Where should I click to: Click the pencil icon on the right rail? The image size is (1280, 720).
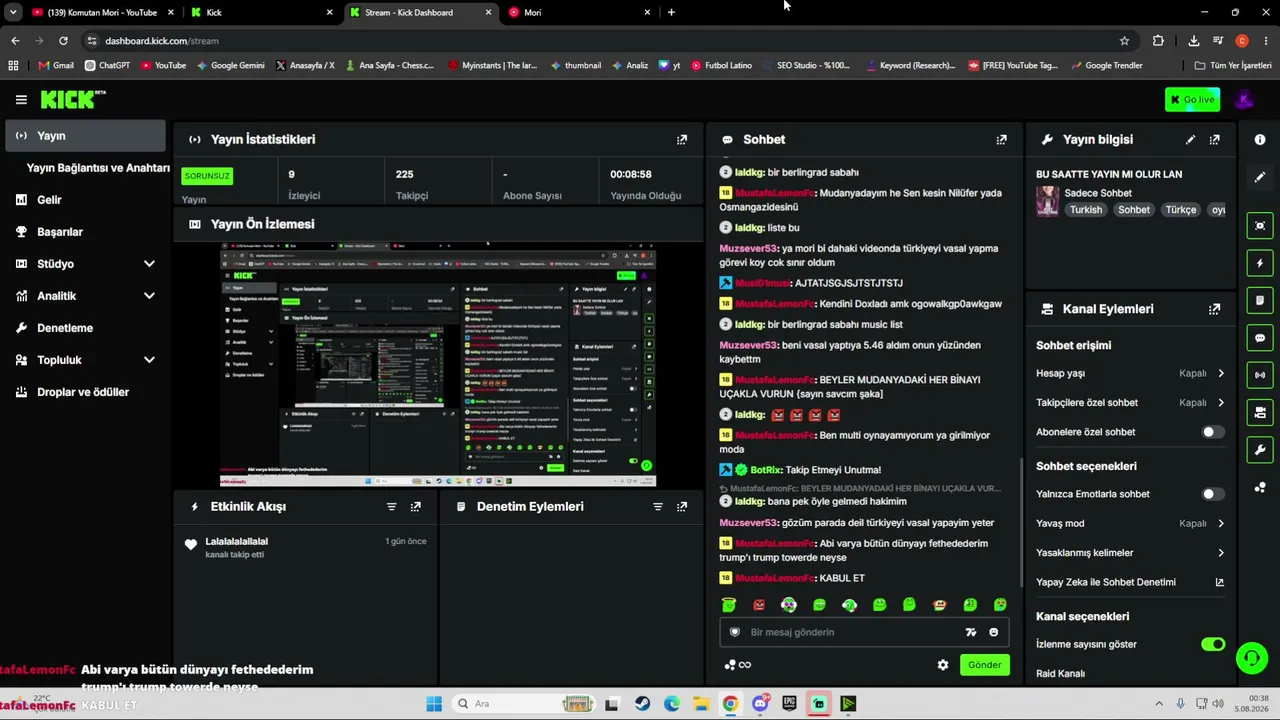(x=1260, y=177)
